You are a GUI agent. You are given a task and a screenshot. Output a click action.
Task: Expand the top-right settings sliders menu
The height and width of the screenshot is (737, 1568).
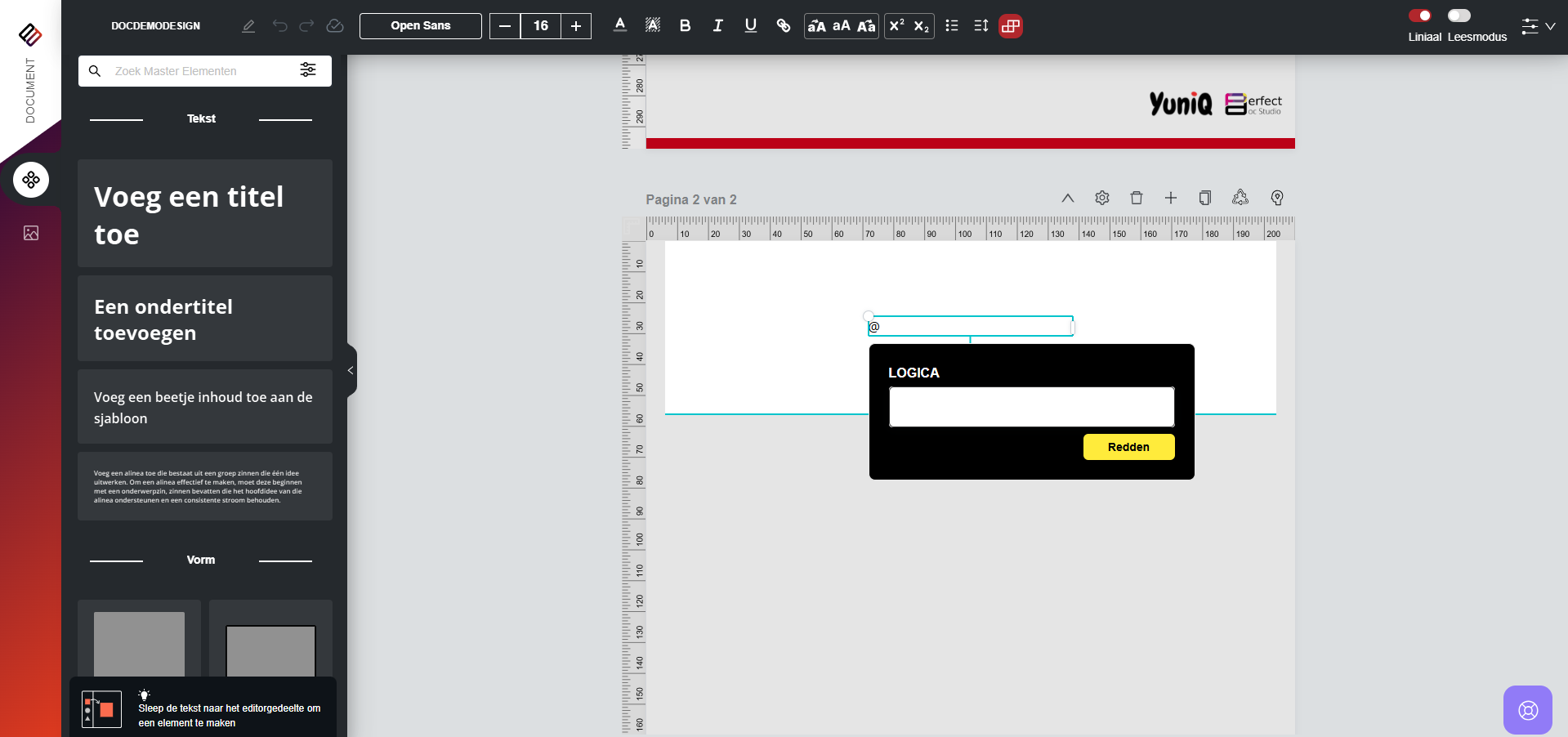tap(1538, 26)
